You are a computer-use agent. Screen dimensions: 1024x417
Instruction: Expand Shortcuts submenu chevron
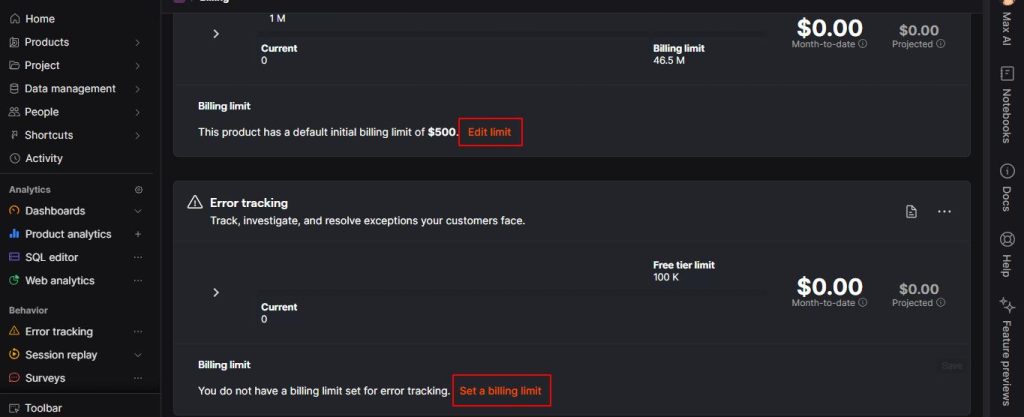[x=138, y=135]
